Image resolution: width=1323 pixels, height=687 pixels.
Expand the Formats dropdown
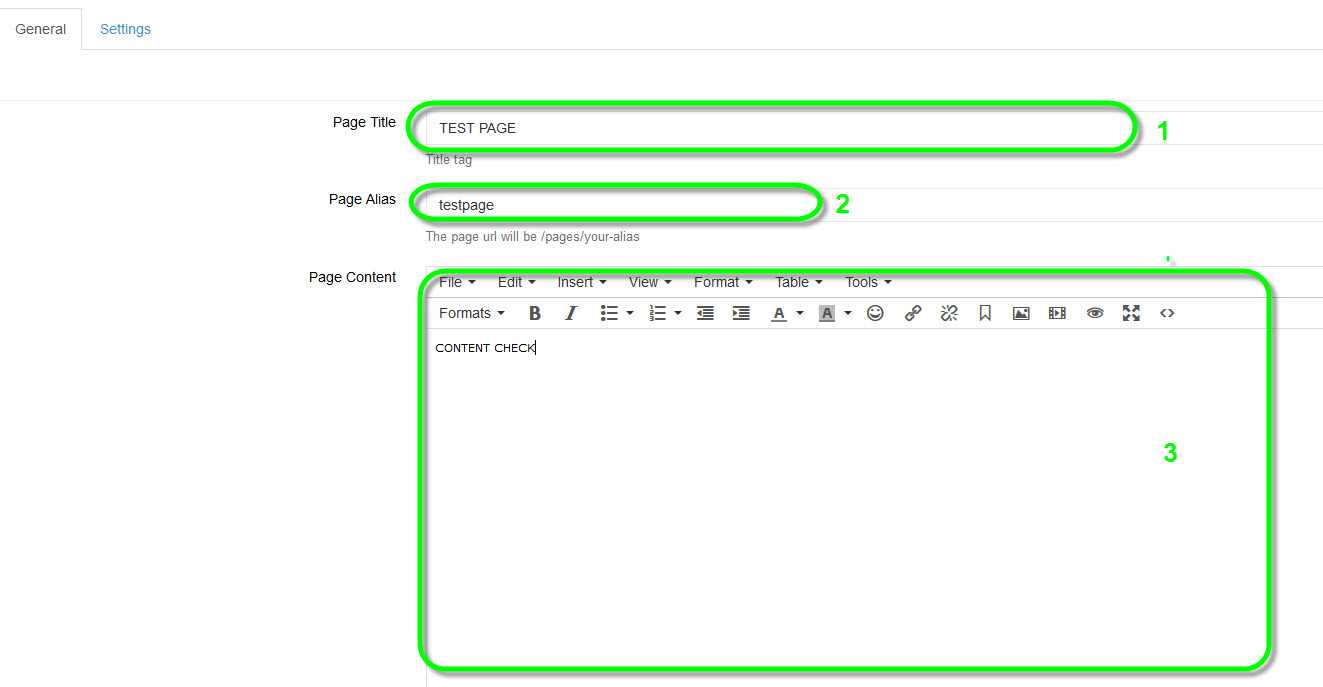471,313
